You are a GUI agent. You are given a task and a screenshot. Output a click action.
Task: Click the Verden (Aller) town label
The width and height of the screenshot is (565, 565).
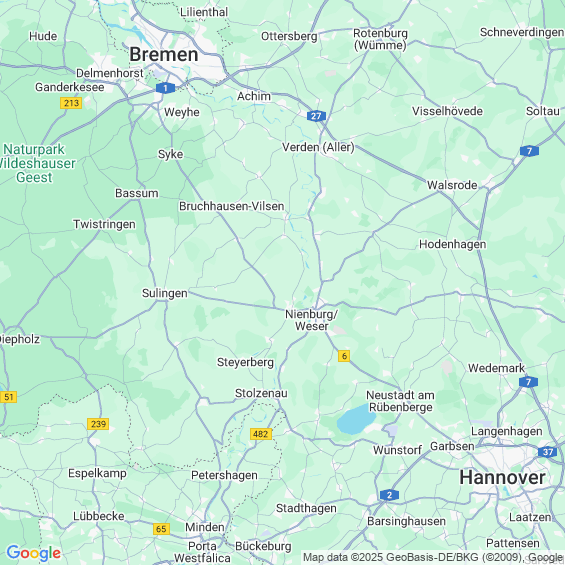318,147
